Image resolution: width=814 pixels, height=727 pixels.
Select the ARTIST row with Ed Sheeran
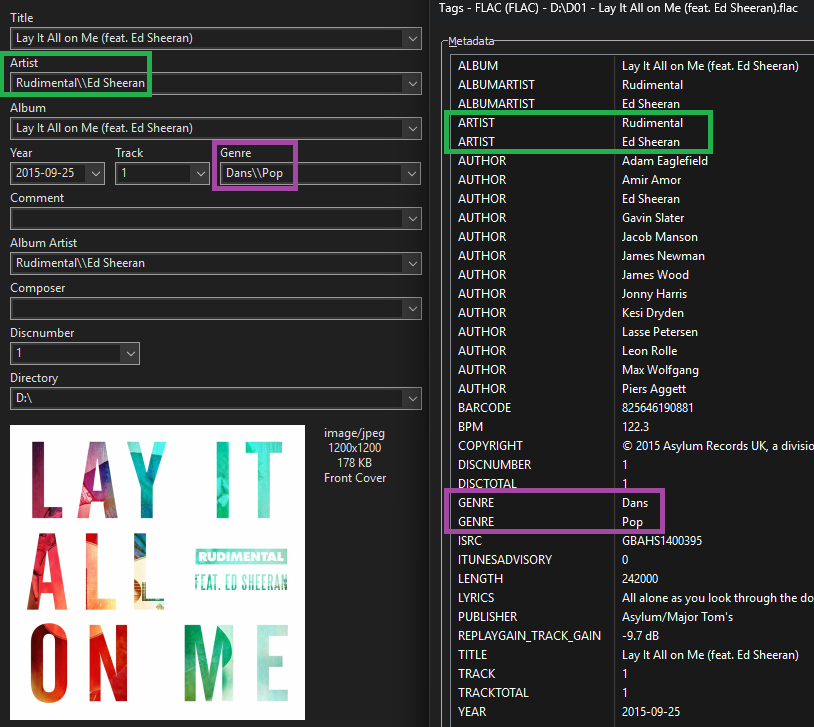[632, 142]
